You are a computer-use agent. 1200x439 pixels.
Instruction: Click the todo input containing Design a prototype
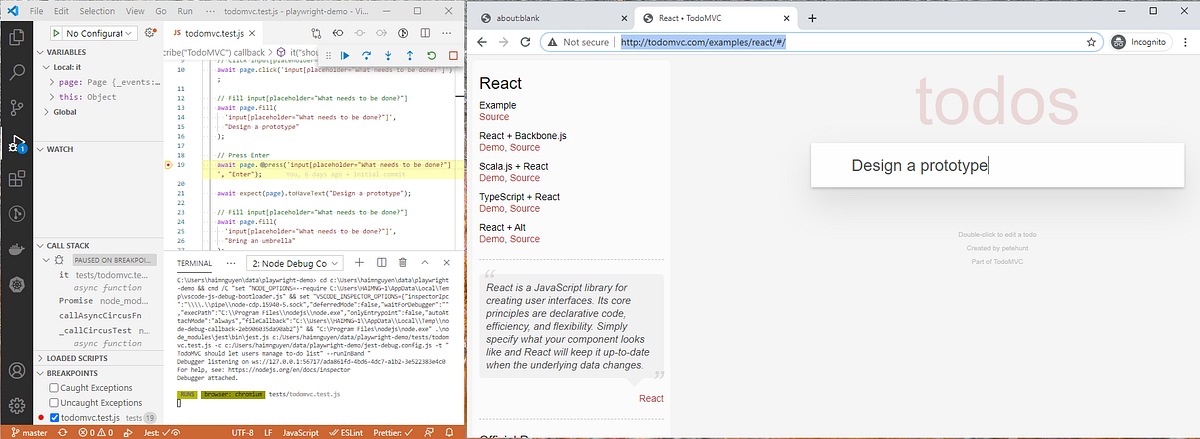(x=996, y=165)
